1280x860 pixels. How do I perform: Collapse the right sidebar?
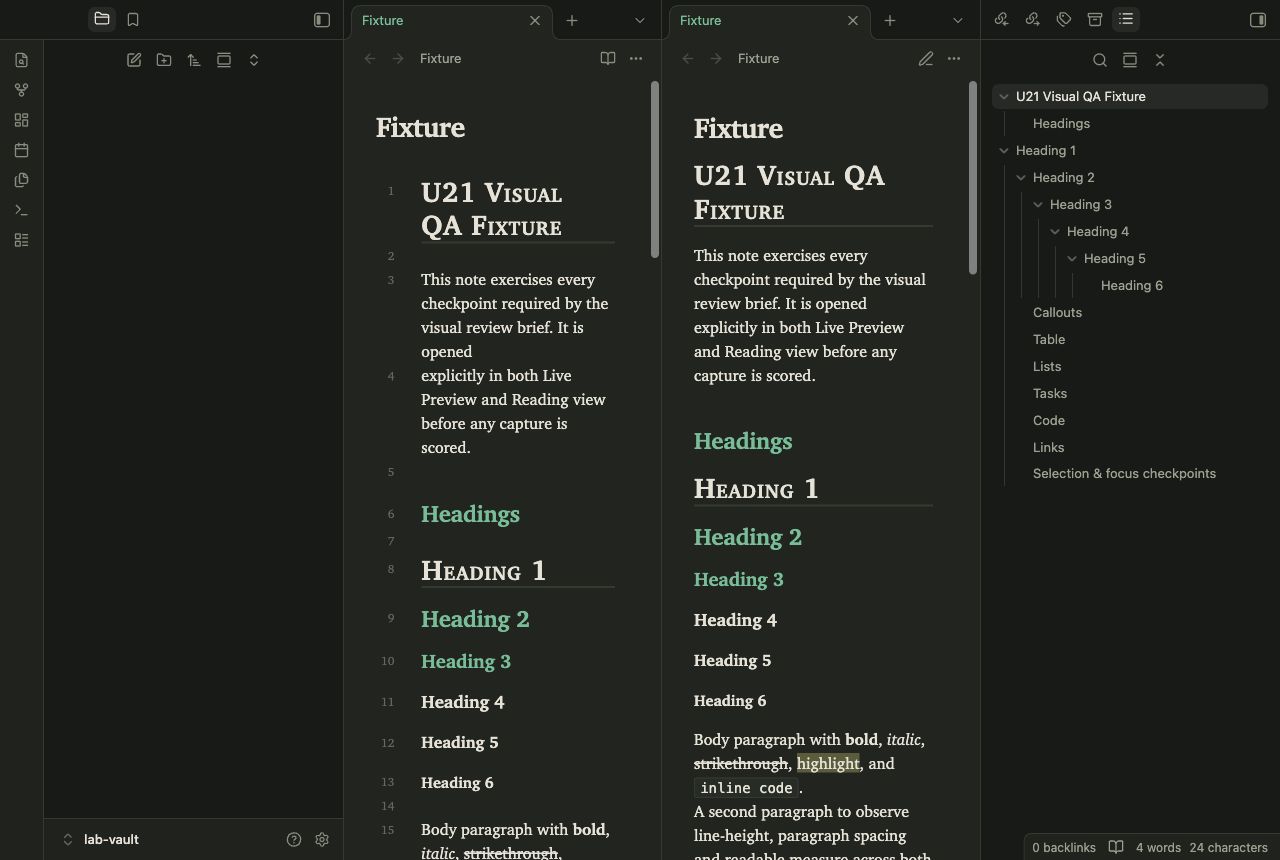click(1258, 20)
